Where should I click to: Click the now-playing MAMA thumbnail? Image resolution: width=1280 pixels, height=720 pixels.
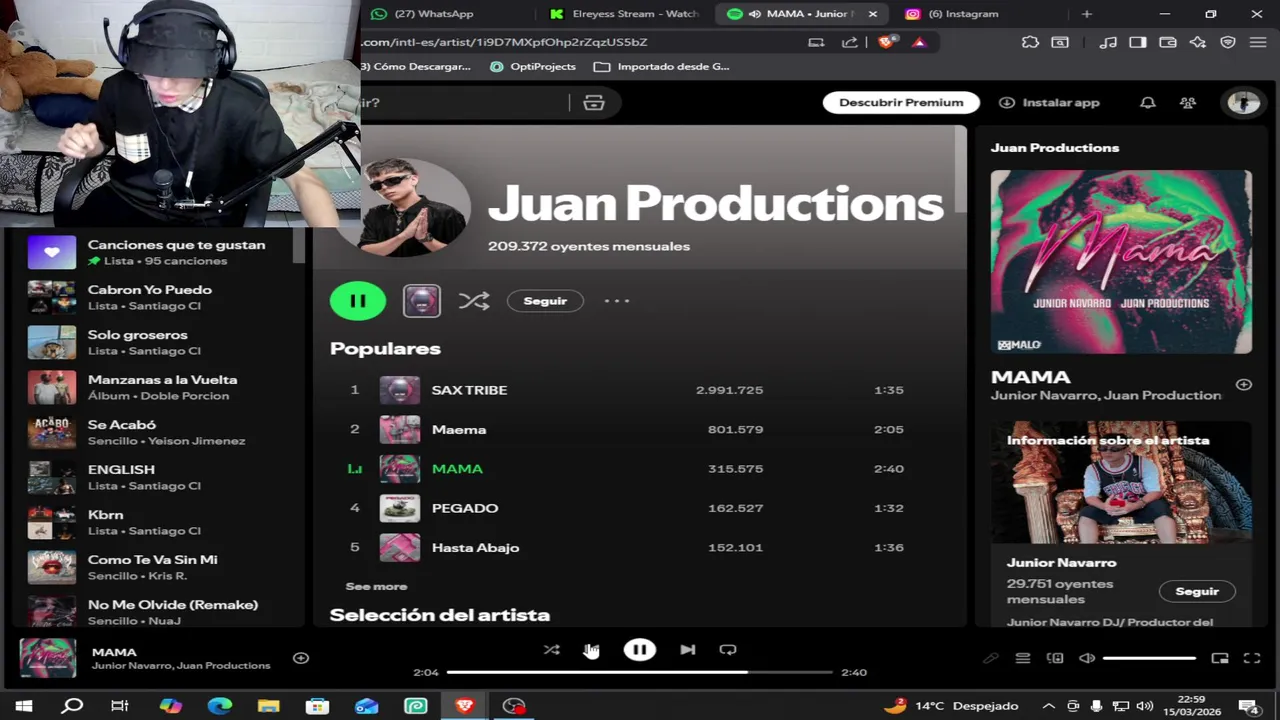tap(48, 658)
